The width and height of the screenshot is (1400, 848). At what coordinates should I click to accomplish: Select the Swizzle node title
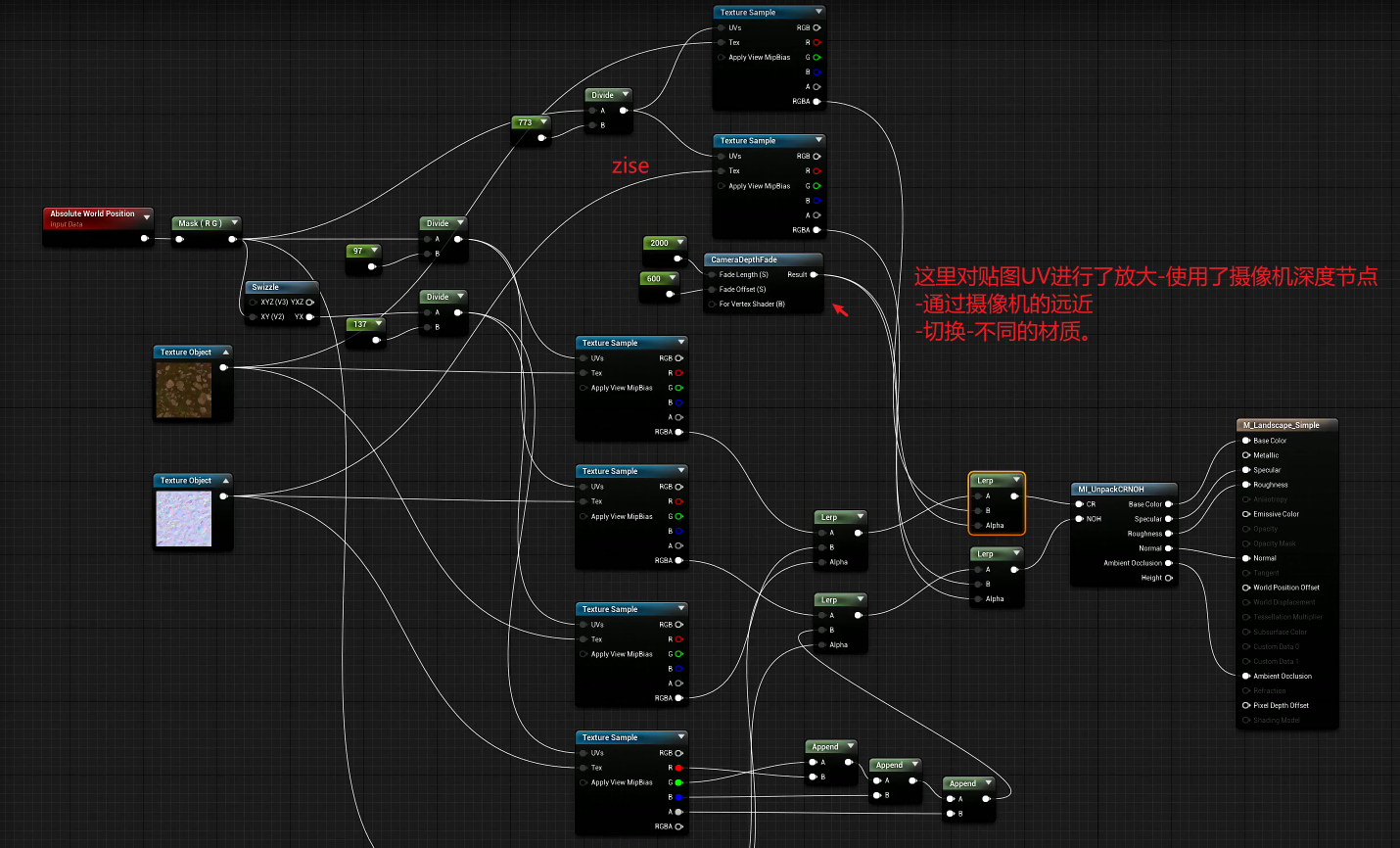tap(265, 287)
